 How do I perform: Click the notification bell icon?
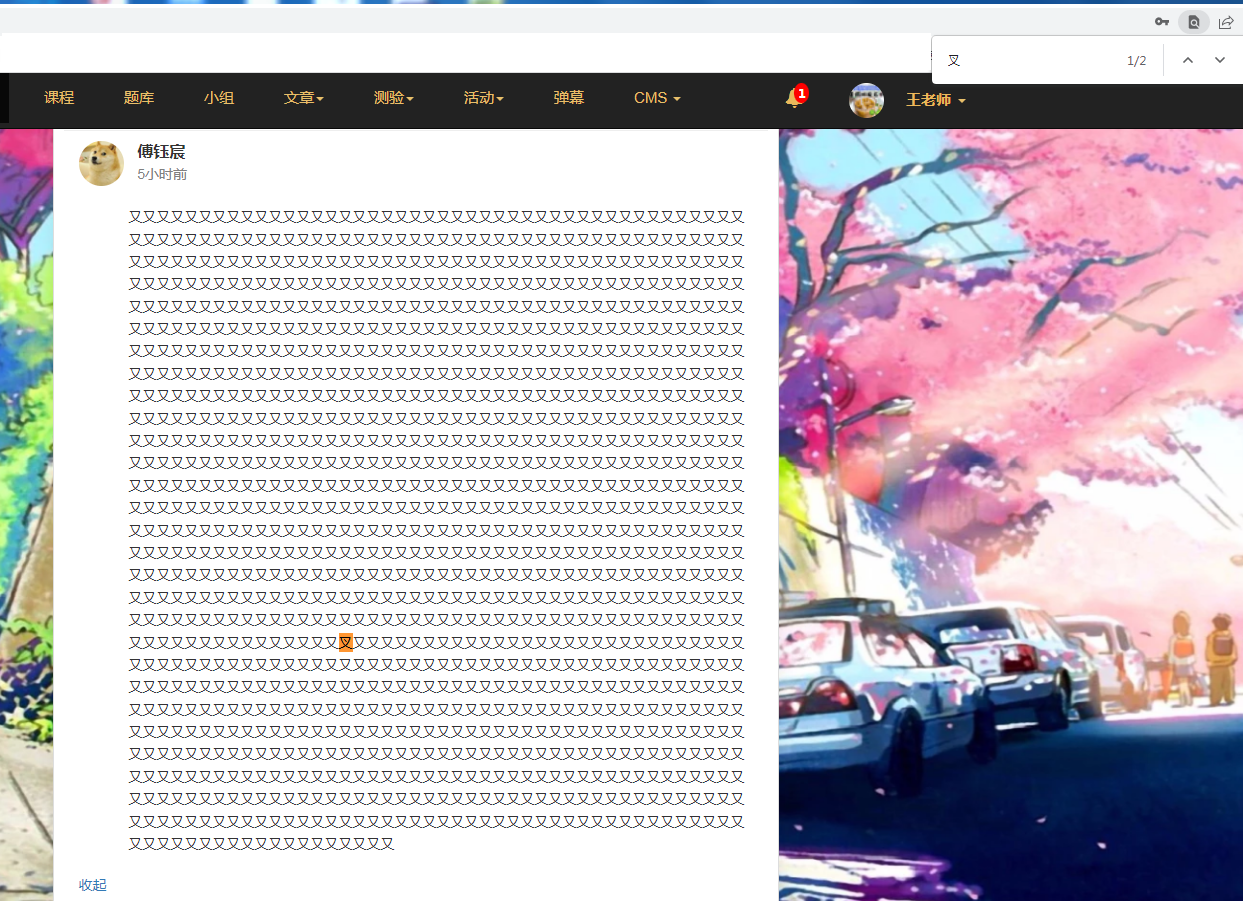click(x=793, y=99)
